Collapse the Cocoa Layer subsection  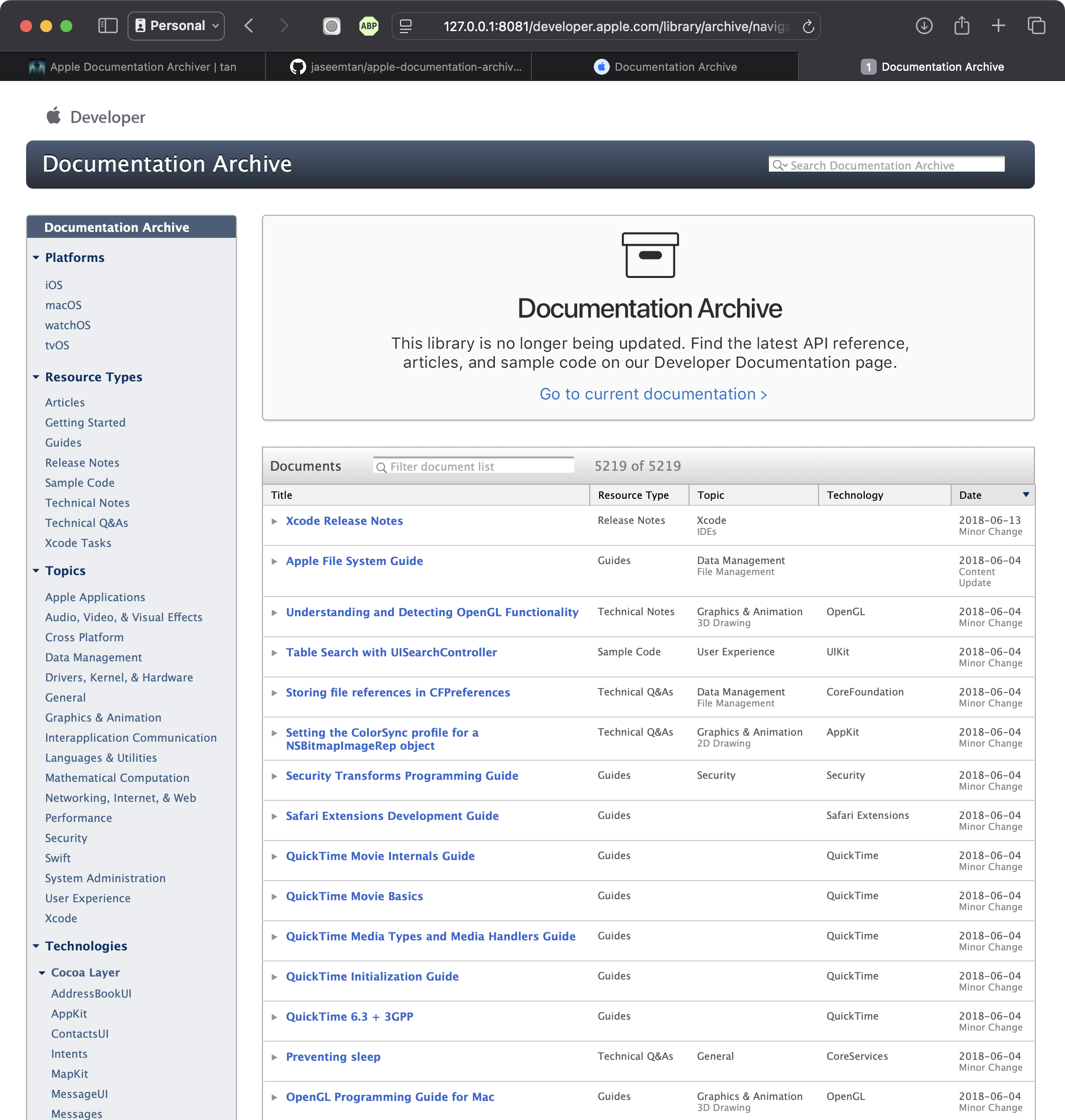[x=42, y=972]
